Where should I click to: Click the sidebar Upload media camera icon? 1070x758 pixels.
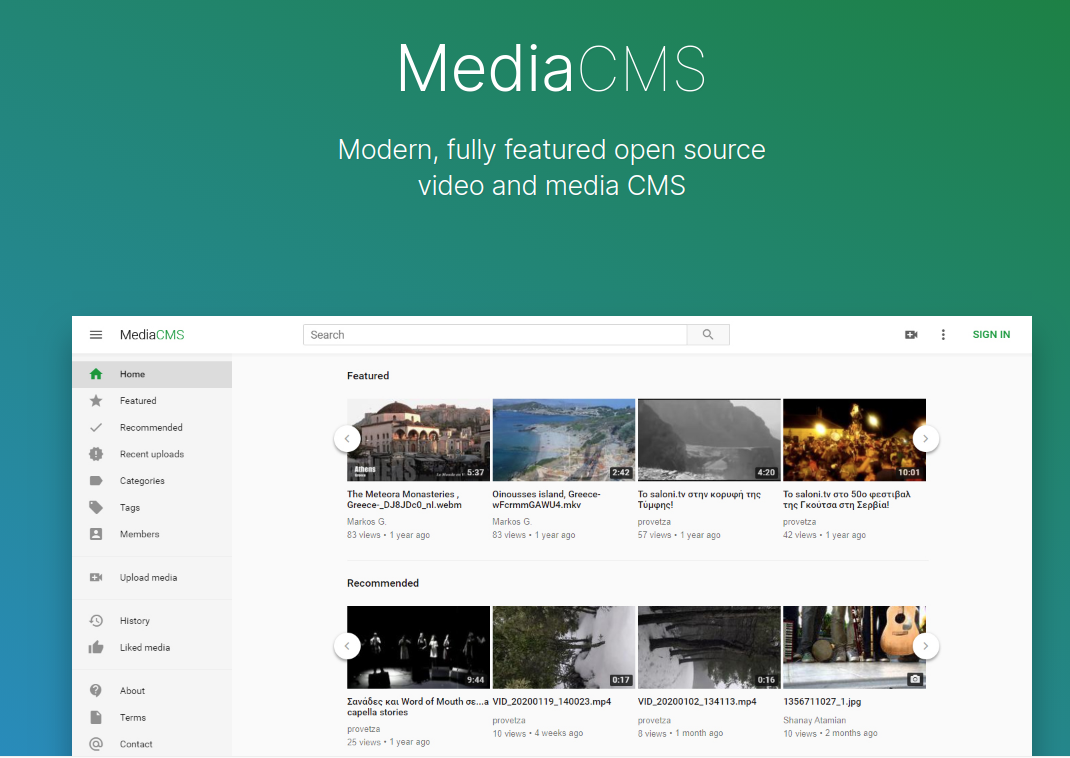coord(96,578)
